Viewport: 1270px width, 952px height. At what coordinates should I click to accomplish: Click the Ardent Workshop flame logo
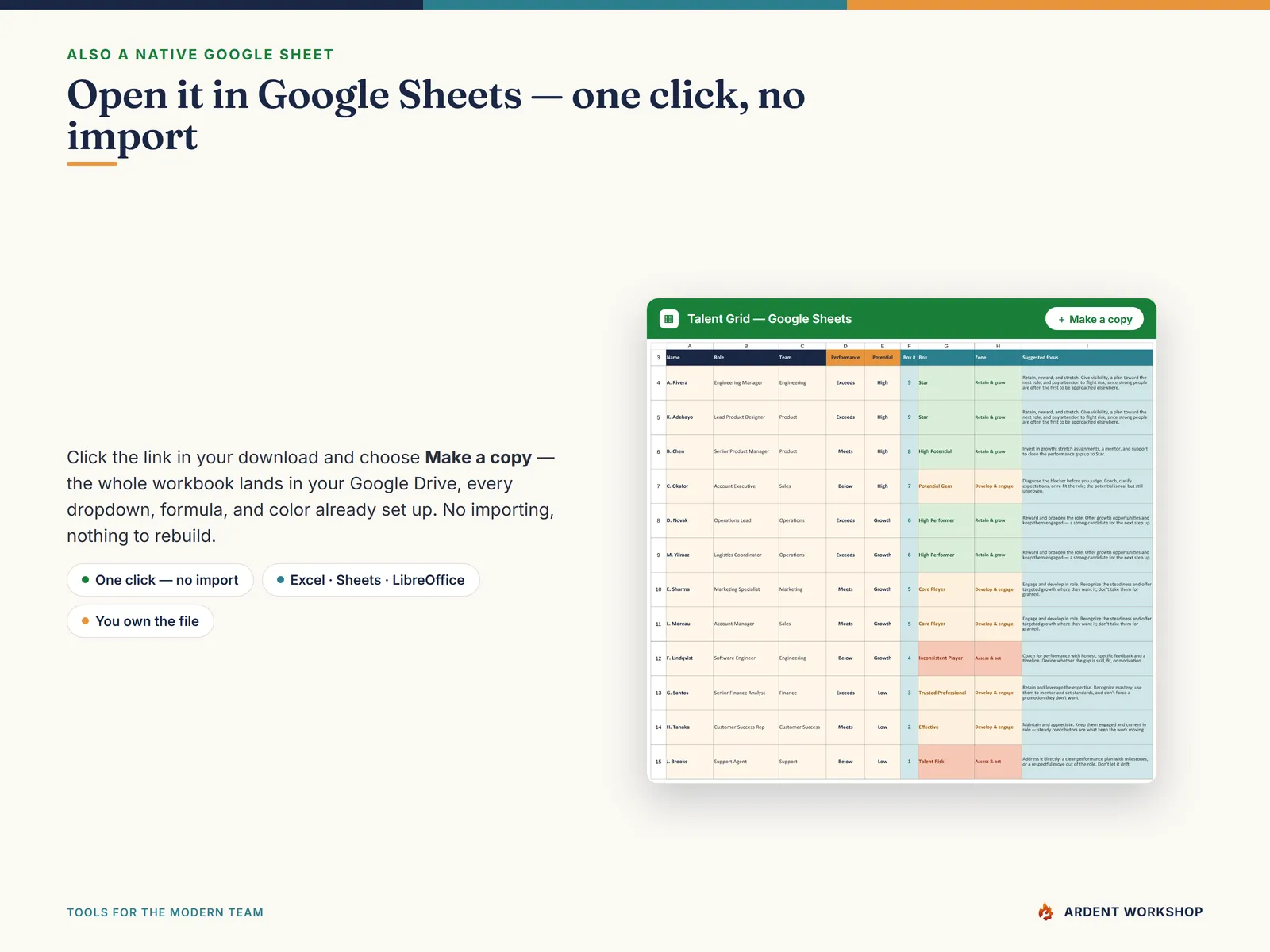tap(1045, 912)
